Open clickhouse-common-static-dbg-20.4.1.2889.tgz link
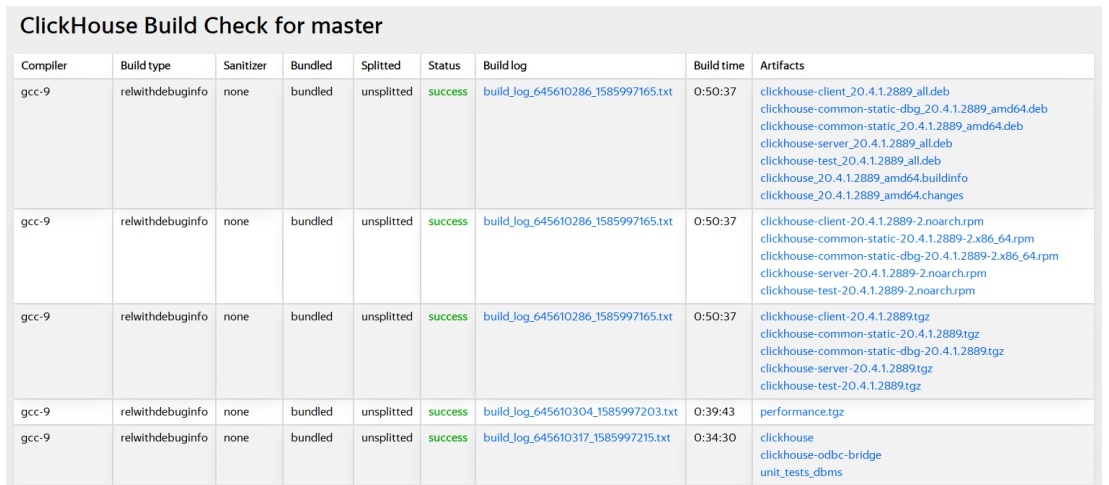 tap(882, 351)
